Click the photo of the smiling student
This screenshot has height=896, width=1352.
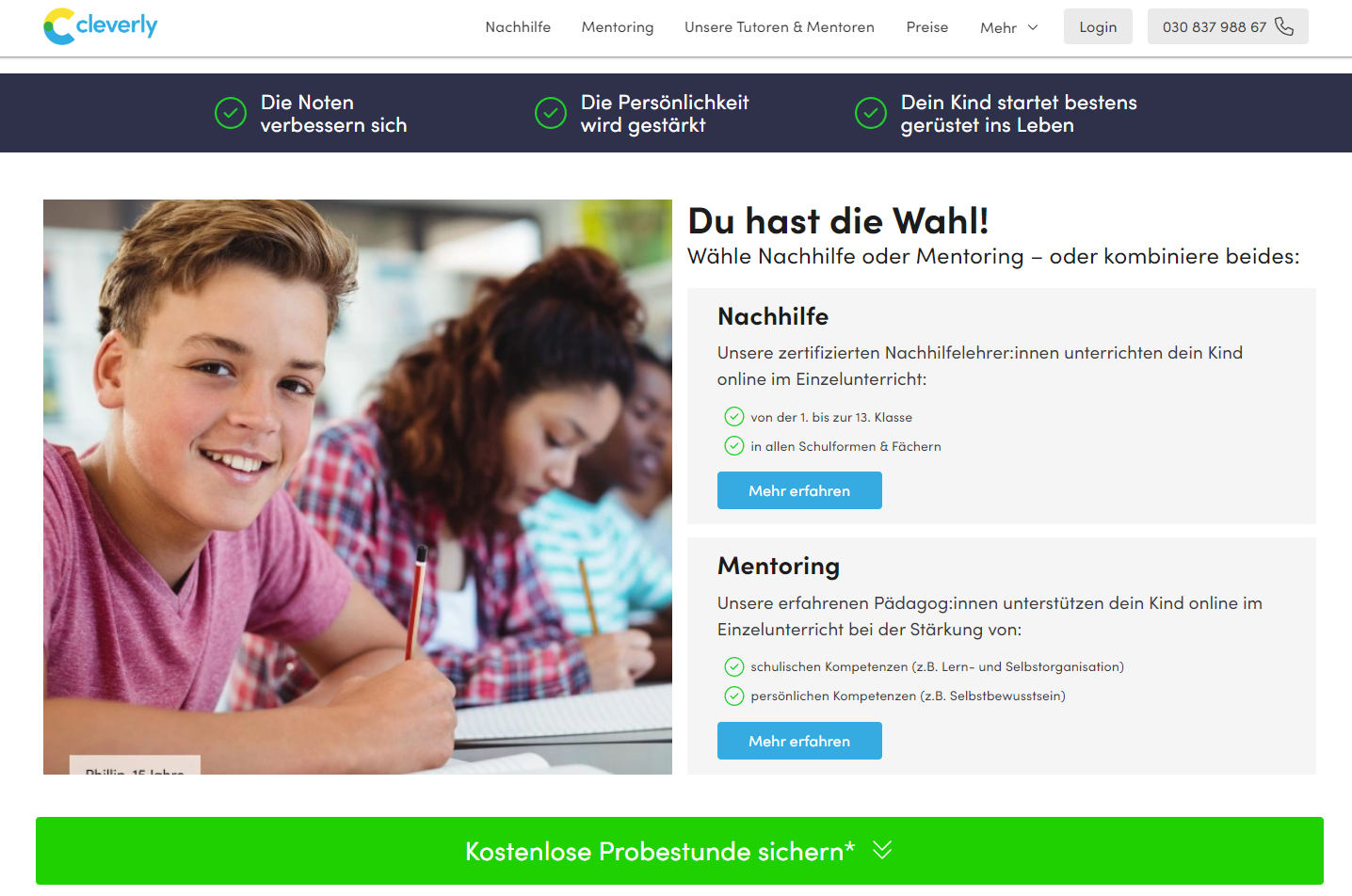tap(358, 487)
